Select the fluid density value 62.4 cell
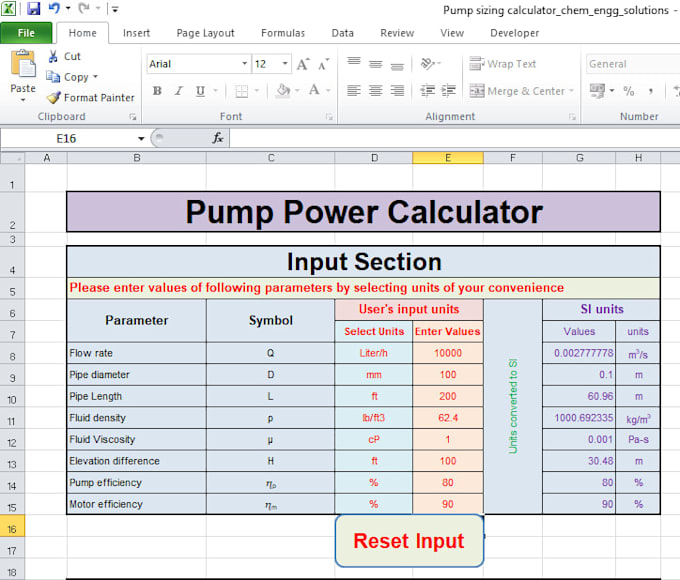The image size is (680, 580). pos(448,418)
